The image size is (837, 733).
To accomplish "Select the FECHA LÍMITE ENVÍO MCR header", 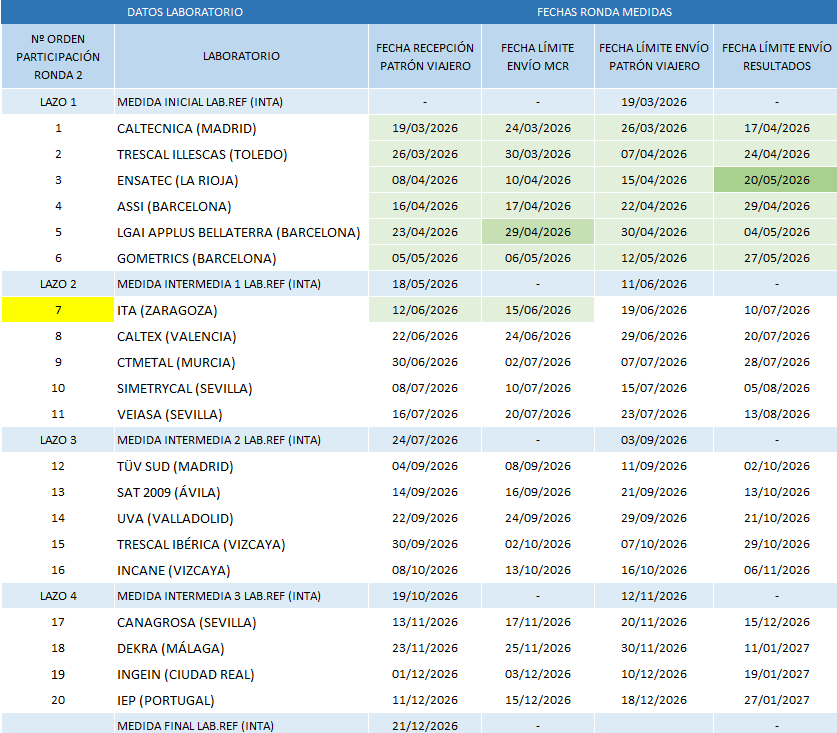I will [538, 57].
